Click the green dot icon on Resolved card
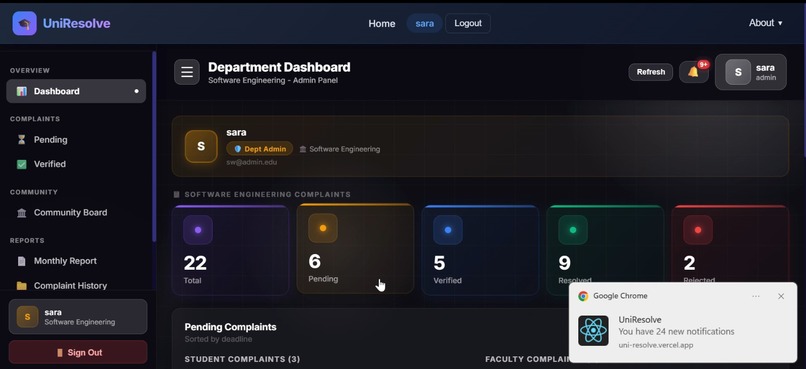Image resolution: width=806 pixels, height=369 pixels. click(x=573, y=230)
